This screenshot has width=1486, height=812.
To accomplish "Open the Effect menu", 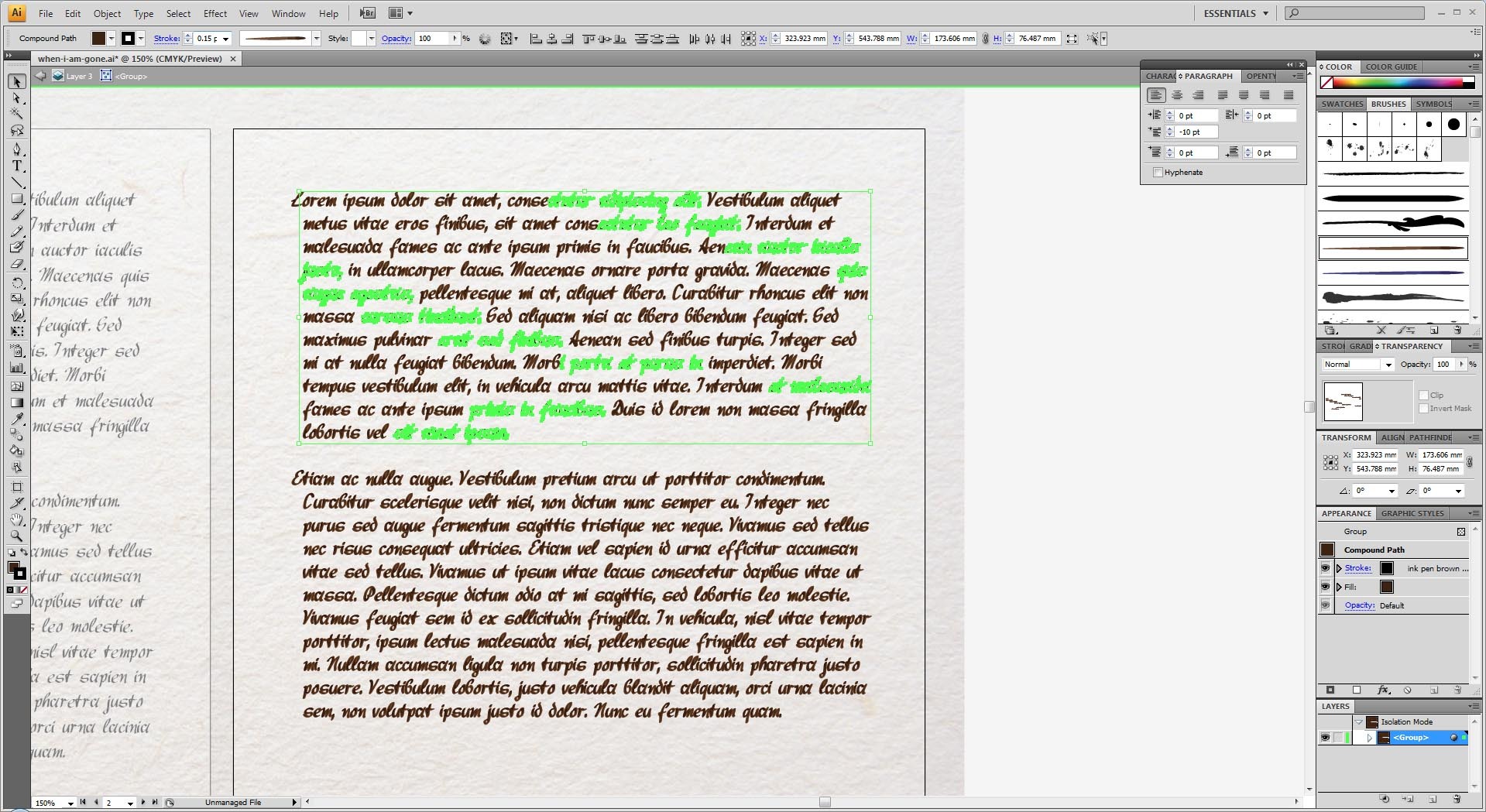I will 215,13.
